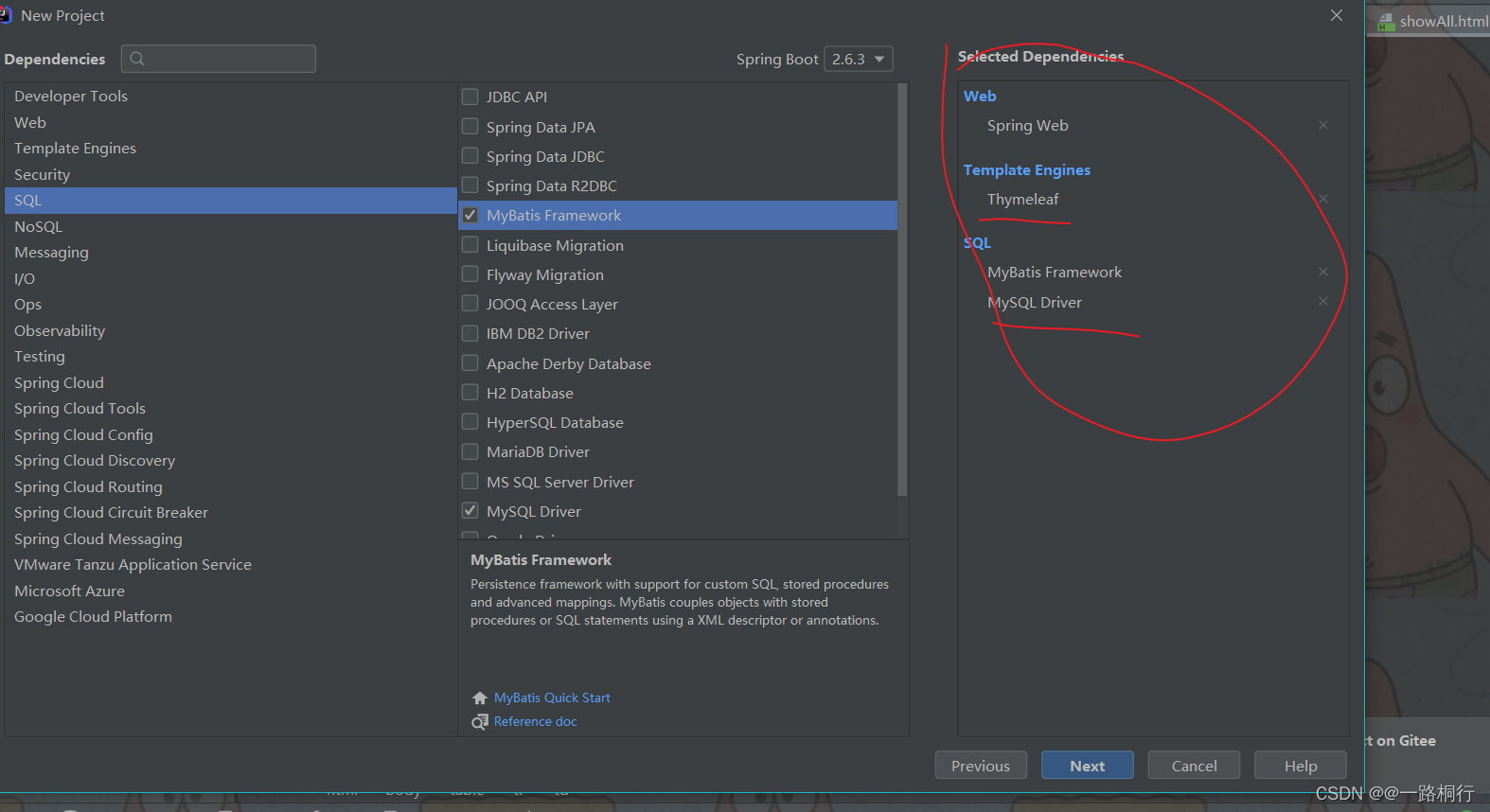Image resolution: width=1490 pixels, height=812 pixels.
Task: Focus the Dependencies search field
Action: 219,59
